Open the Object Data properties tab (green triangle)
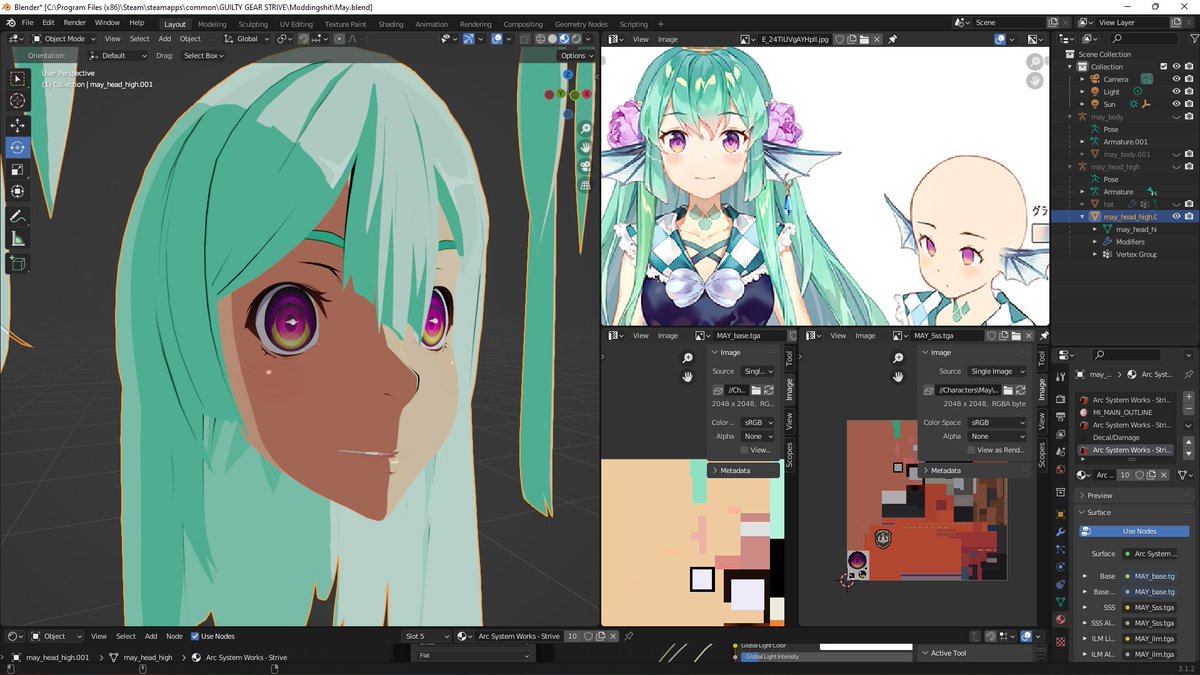The width and height of the screenshot is (1200, 675). coord(1060,601)
